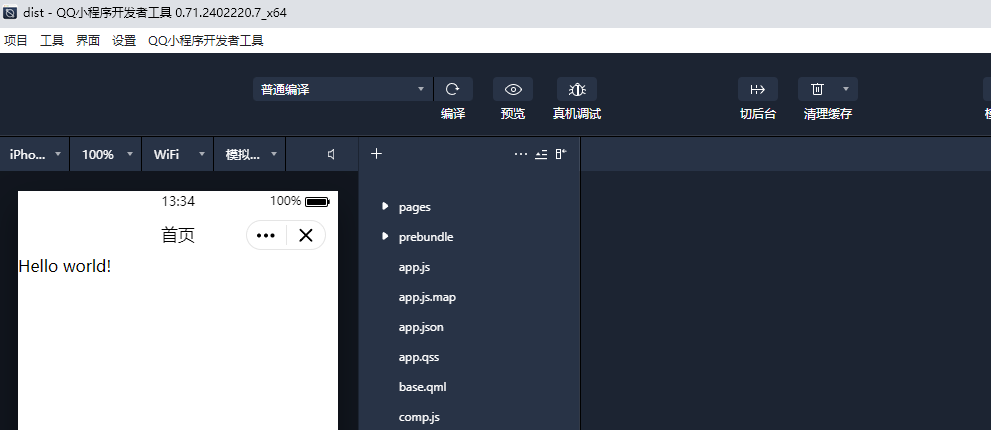Open the 工具 menu
Image resolution: width=991 pixels, height=430 pixels.
(52, 41)
